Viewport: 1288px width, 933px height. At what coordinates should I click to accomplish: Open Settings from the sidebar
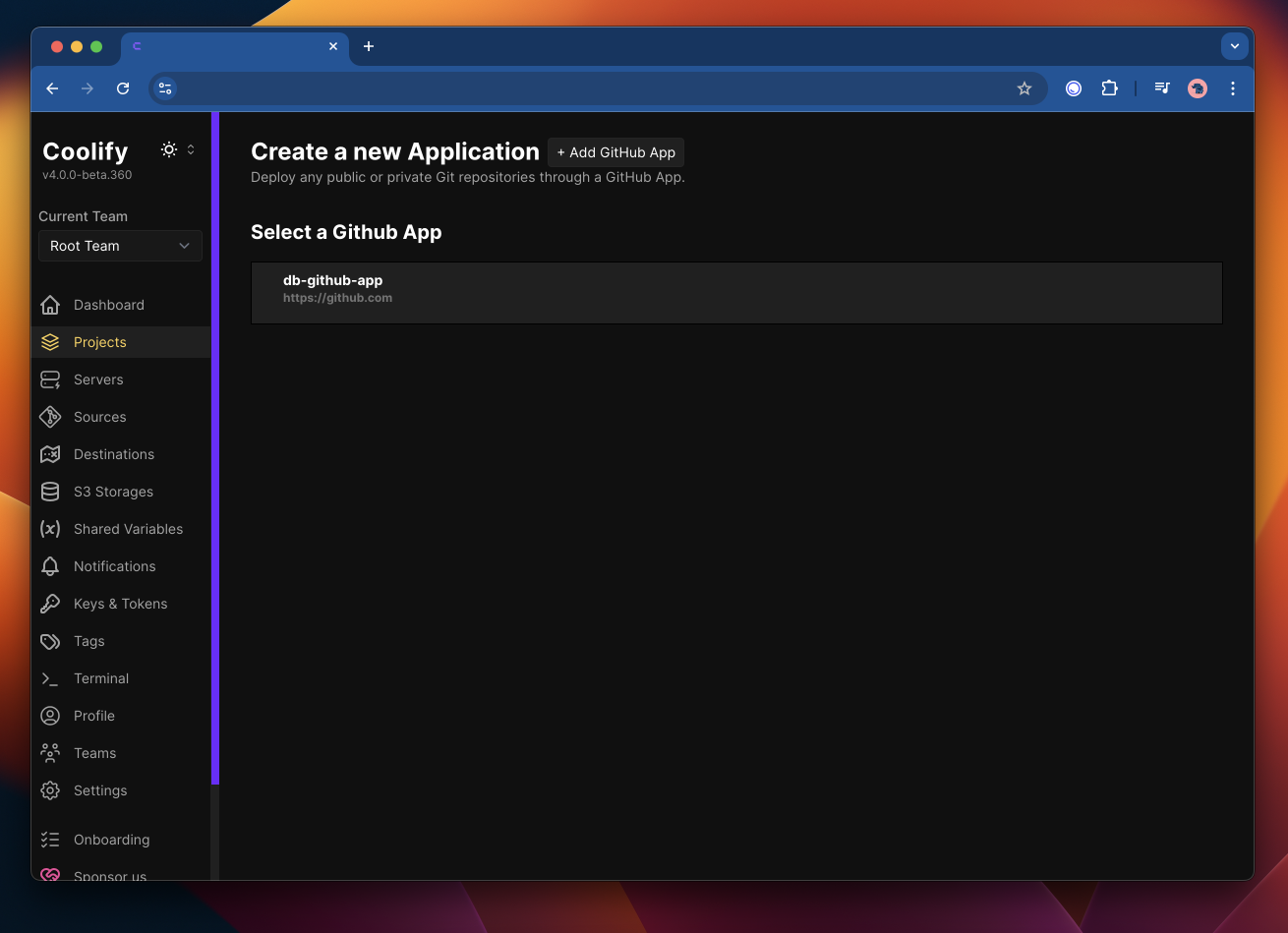point(120,790)
